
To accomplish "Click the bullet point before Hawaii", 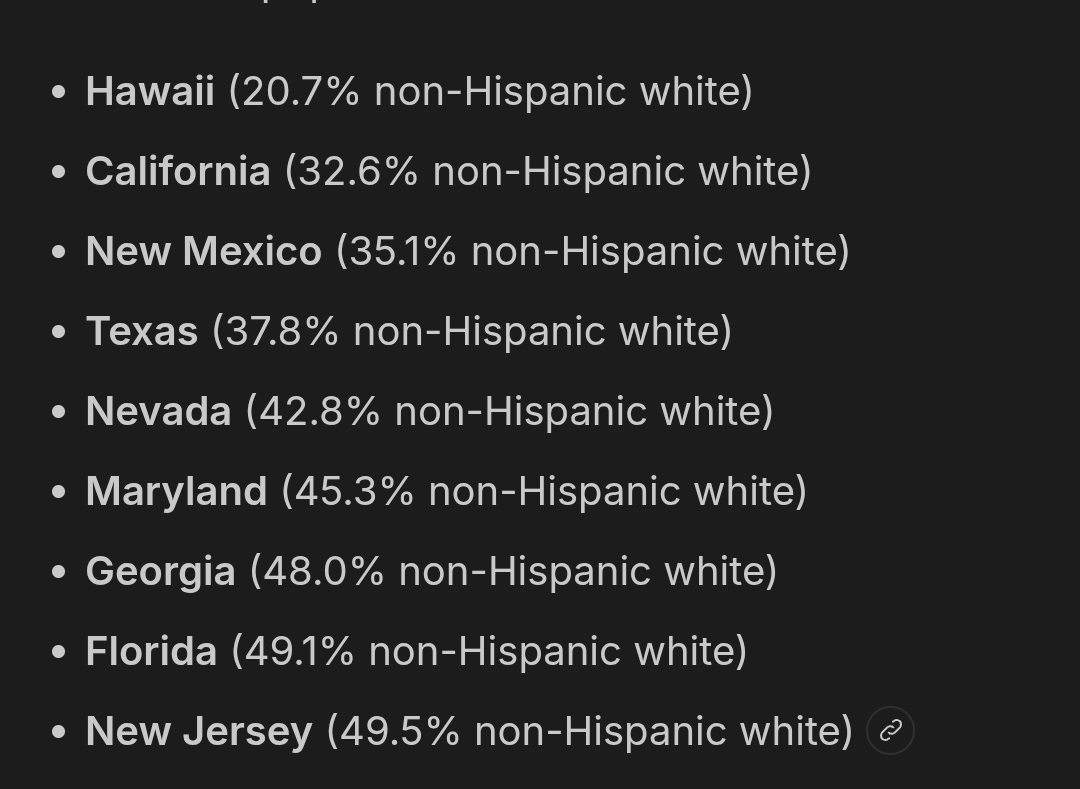I will click(x=59, y=92).
